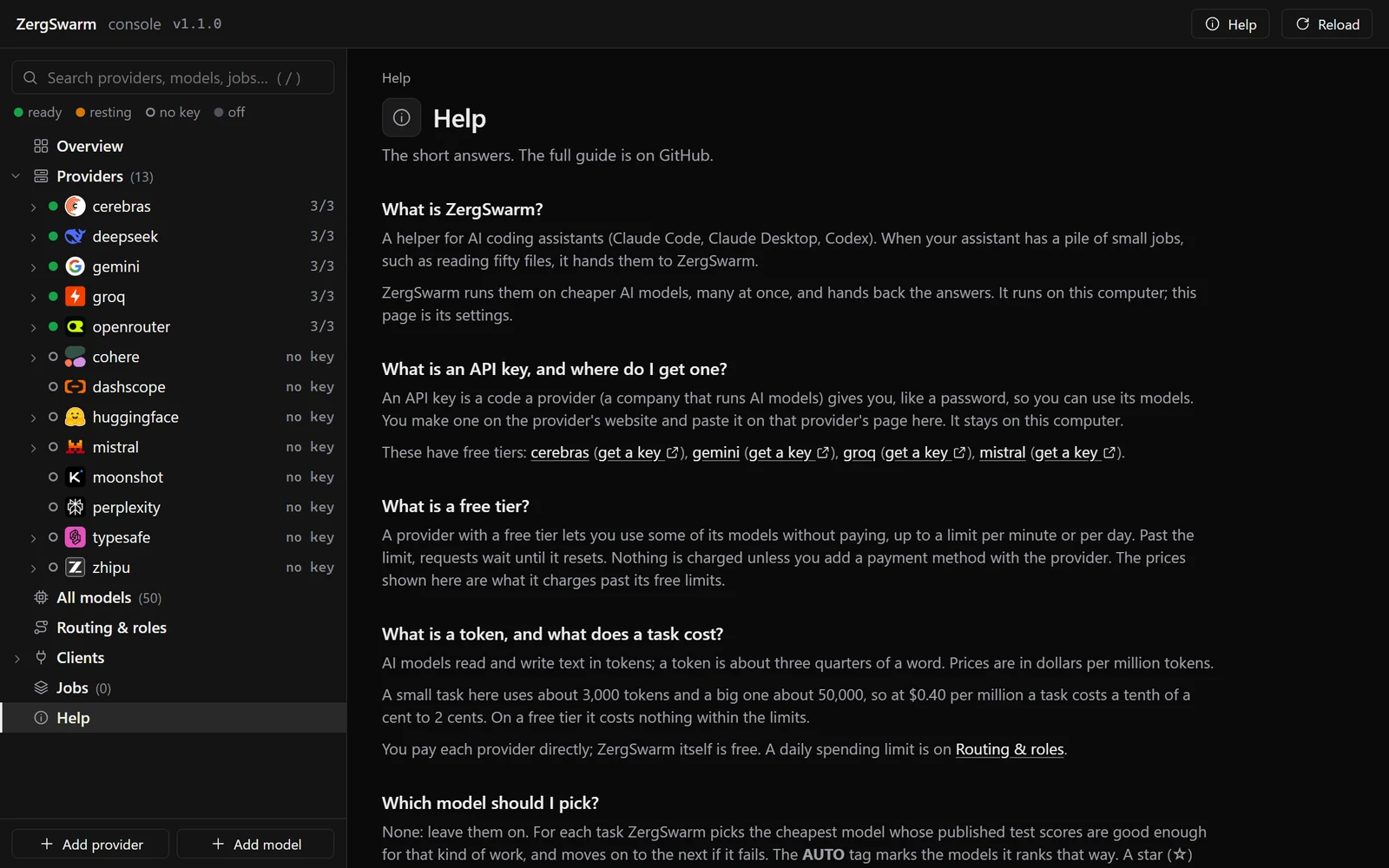Open the cerebras link in help text

pos(560,452)
